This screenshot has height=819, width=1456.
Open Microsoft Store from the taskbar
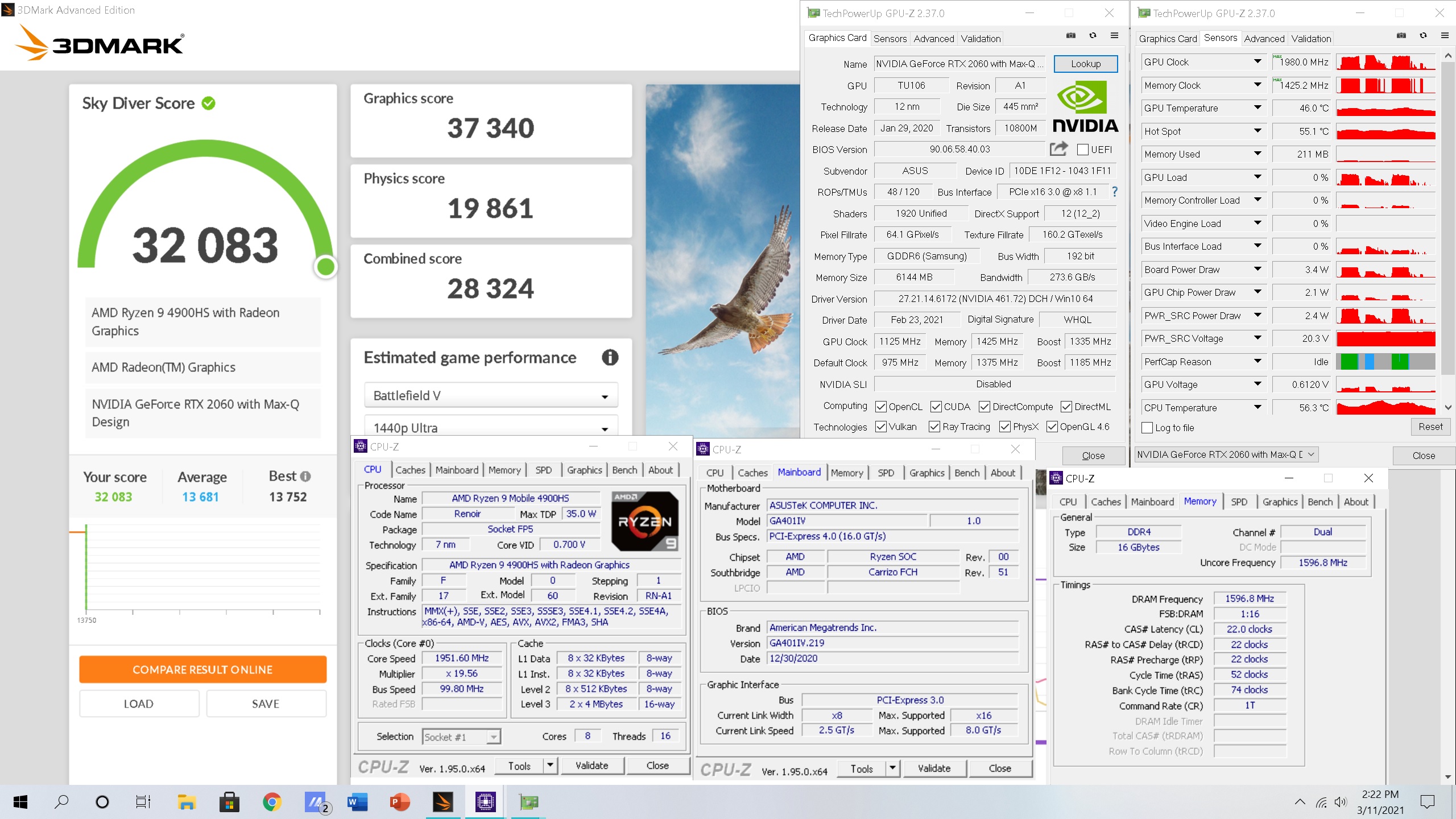pyautogui.click(x=229, y=802)
